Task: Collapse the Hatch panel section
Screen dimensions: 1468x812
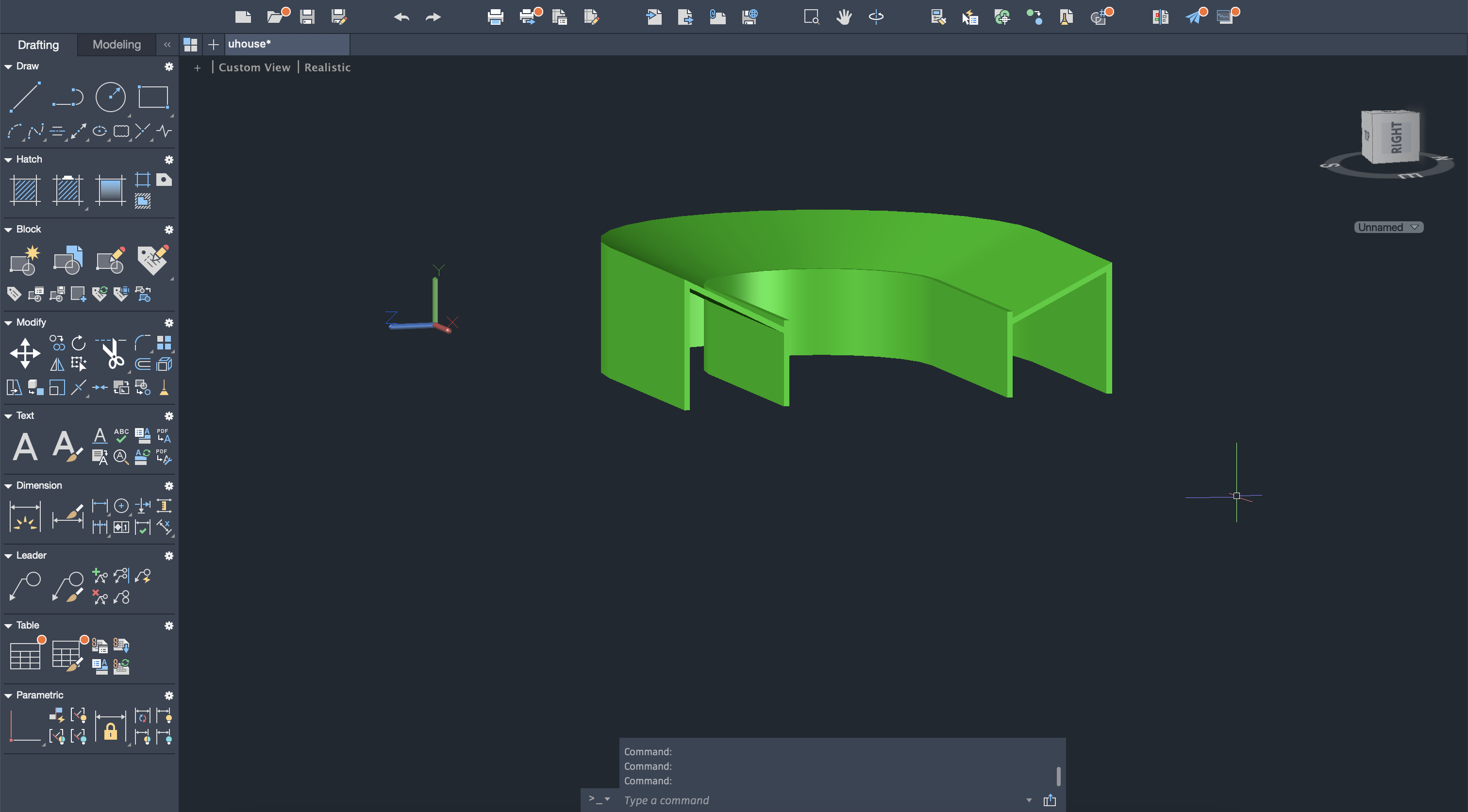Action: tap(9, 160)
